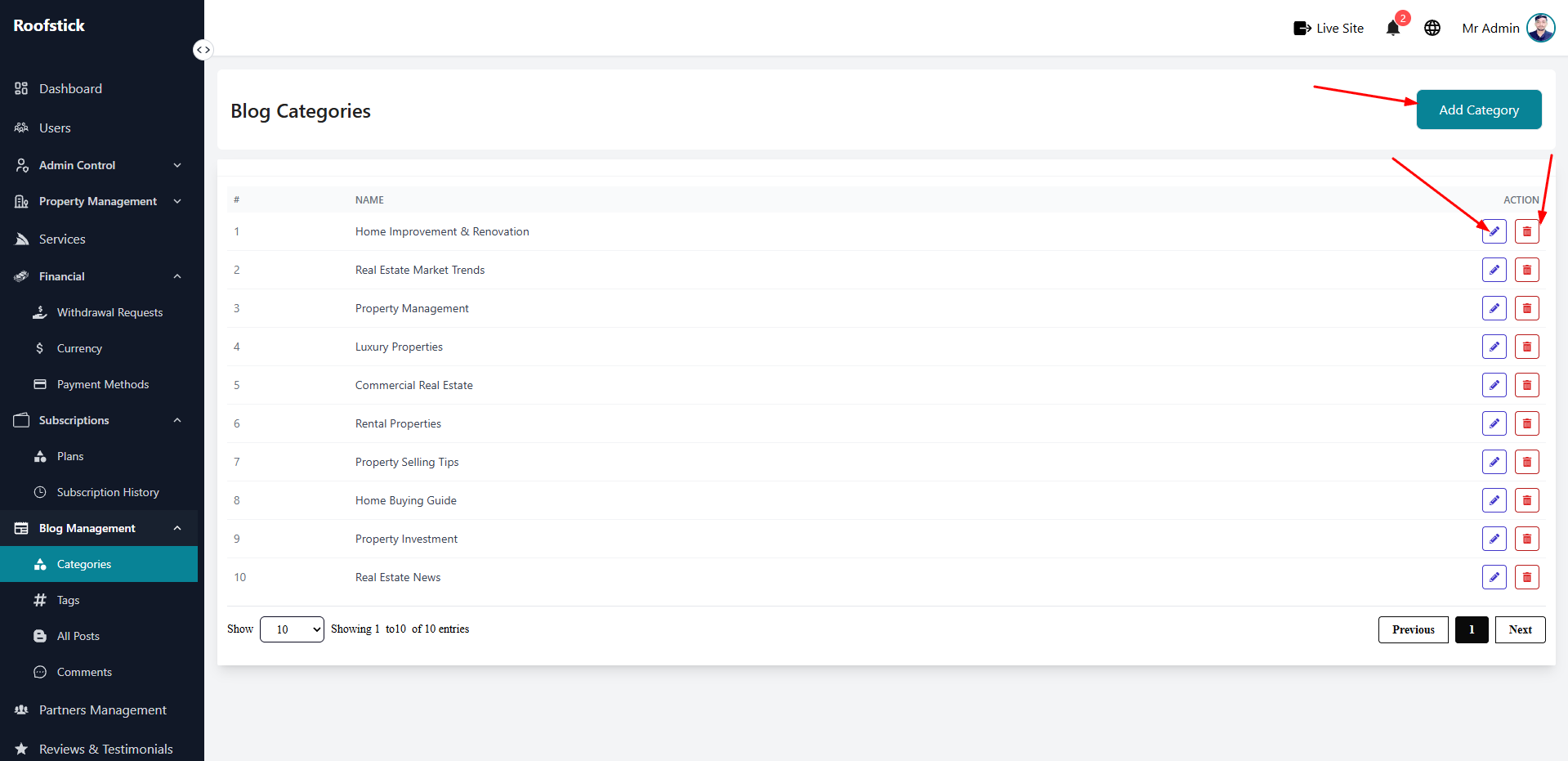
Task: Click the language globe icon
Action: [x=1432, y=28]
